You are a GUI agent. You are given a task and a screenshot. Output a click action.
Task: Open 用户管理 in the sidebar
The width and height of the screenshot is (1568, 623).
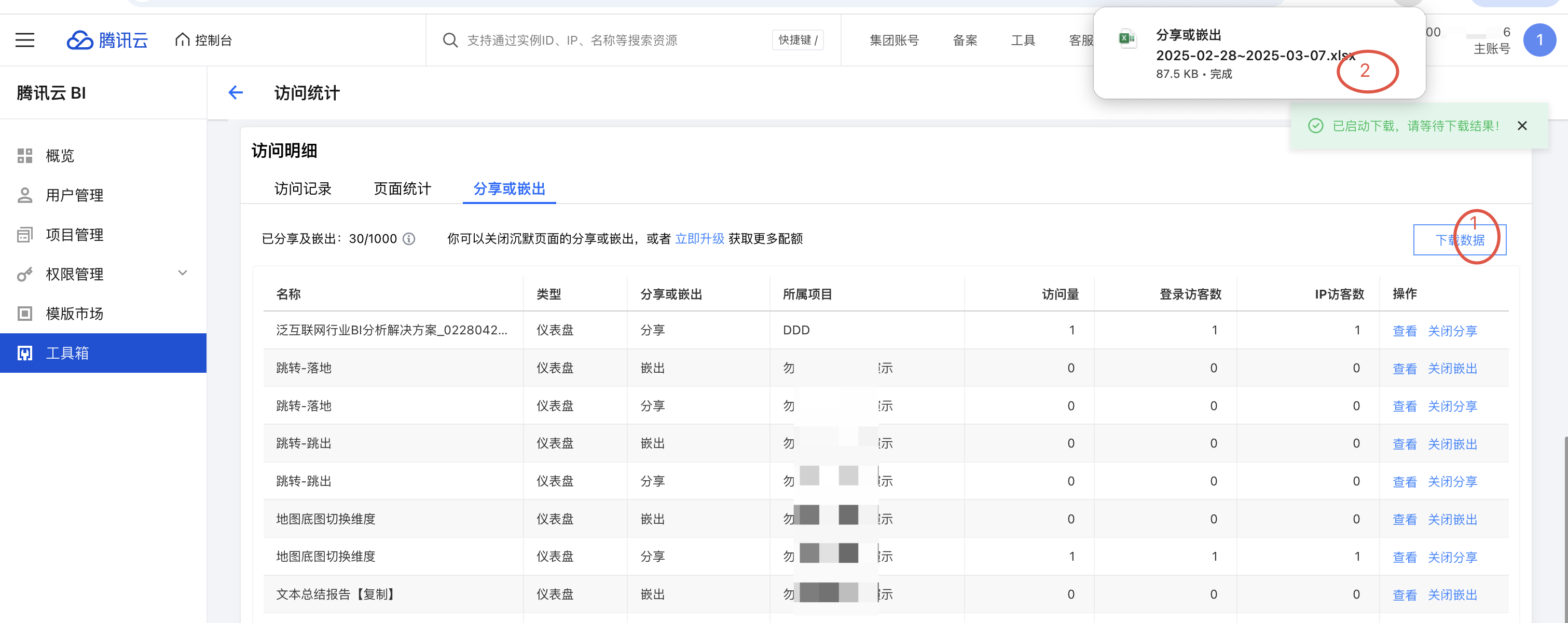pos(74,196)
